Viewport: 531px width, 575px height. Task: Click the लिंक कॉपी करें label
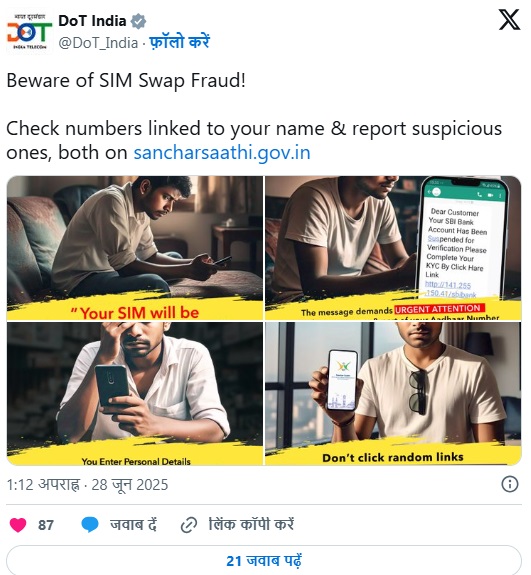point(251,525)
